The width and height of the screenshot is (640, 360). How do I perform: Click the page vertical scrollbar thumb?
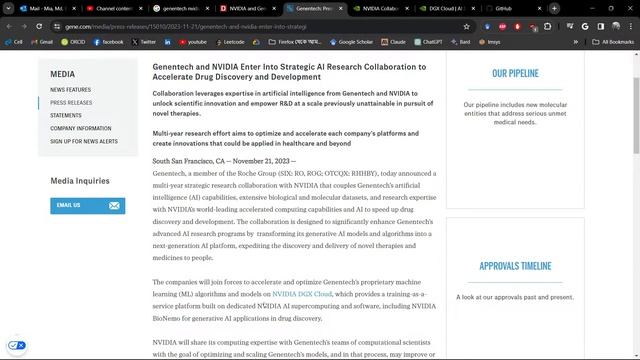(x=636, y=116)
